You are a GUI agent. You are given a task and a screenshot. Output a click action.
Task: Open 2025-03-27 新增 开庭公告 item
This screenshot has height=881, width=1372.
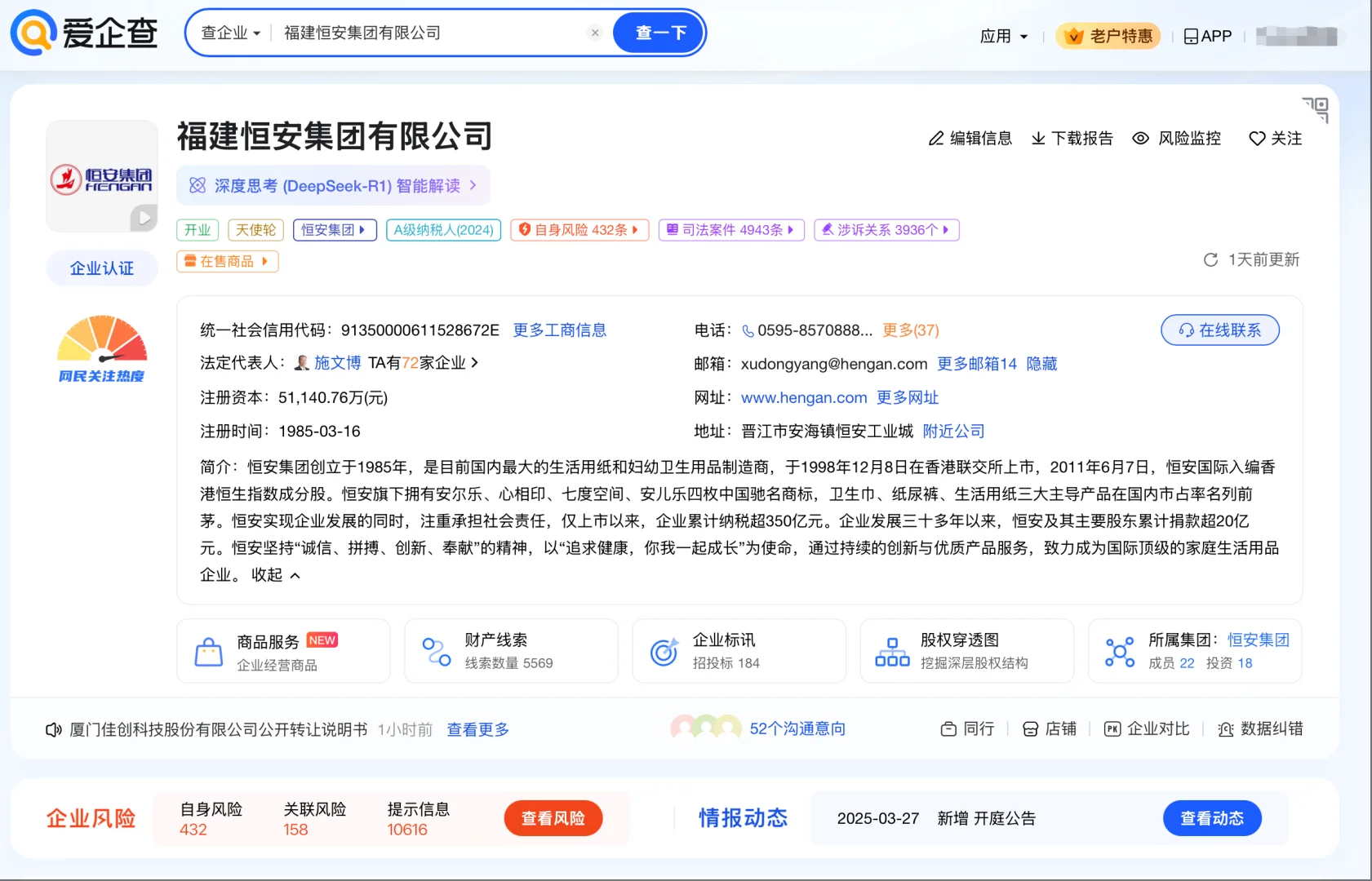tap(936, 818)
